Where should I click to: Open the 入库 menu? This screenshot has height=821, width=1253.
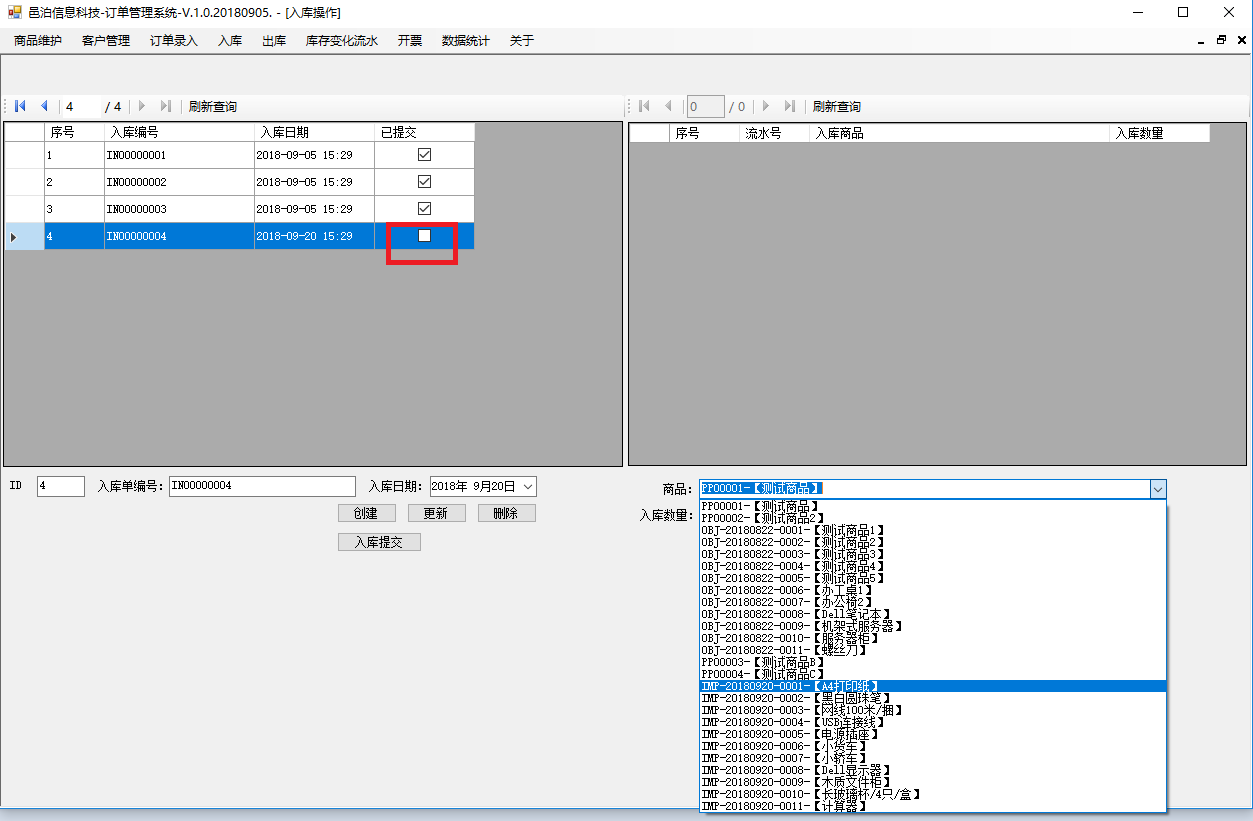click(x=230, y=41)
